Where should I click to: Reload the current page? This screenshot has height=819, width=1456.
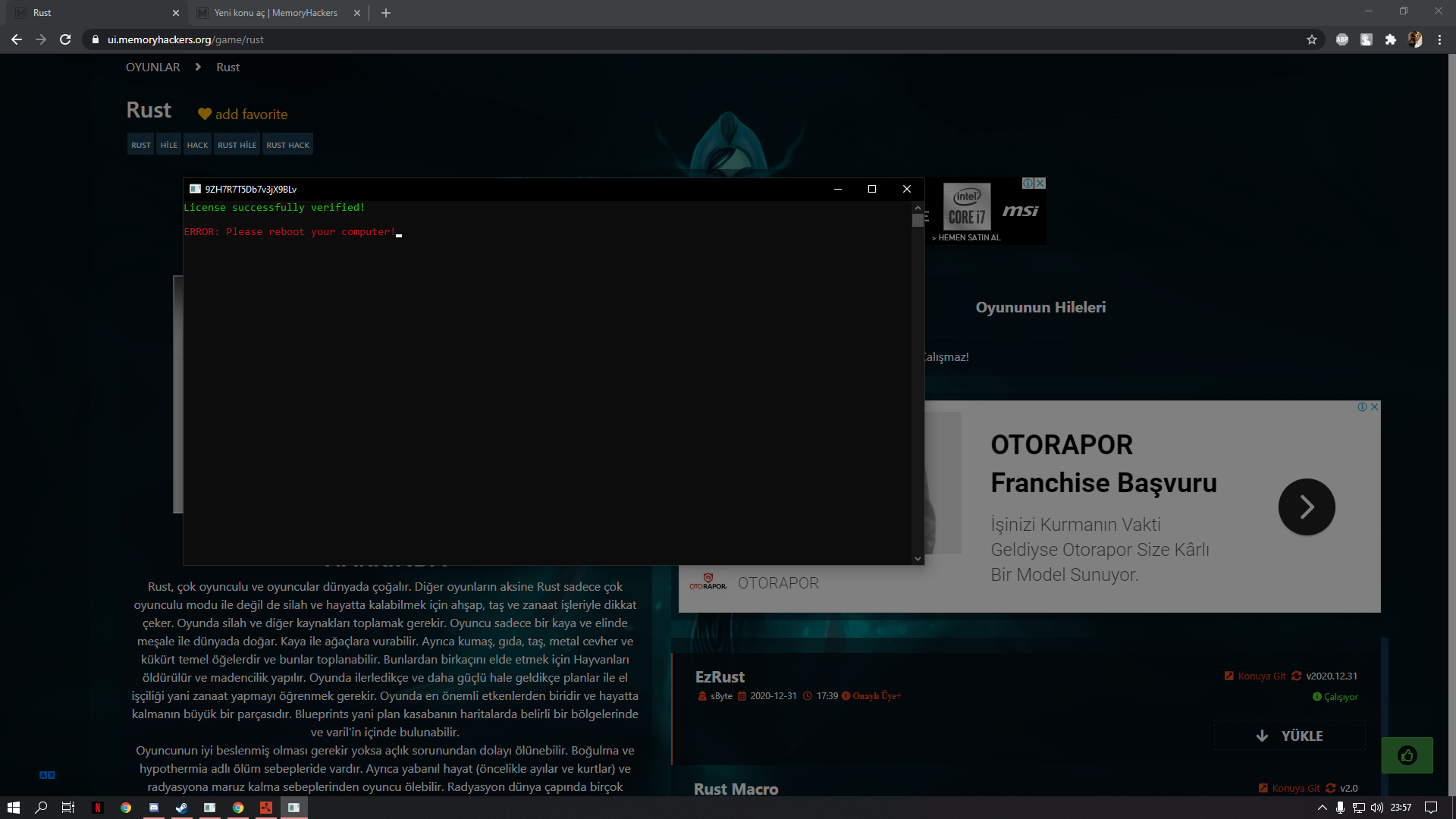65,39
